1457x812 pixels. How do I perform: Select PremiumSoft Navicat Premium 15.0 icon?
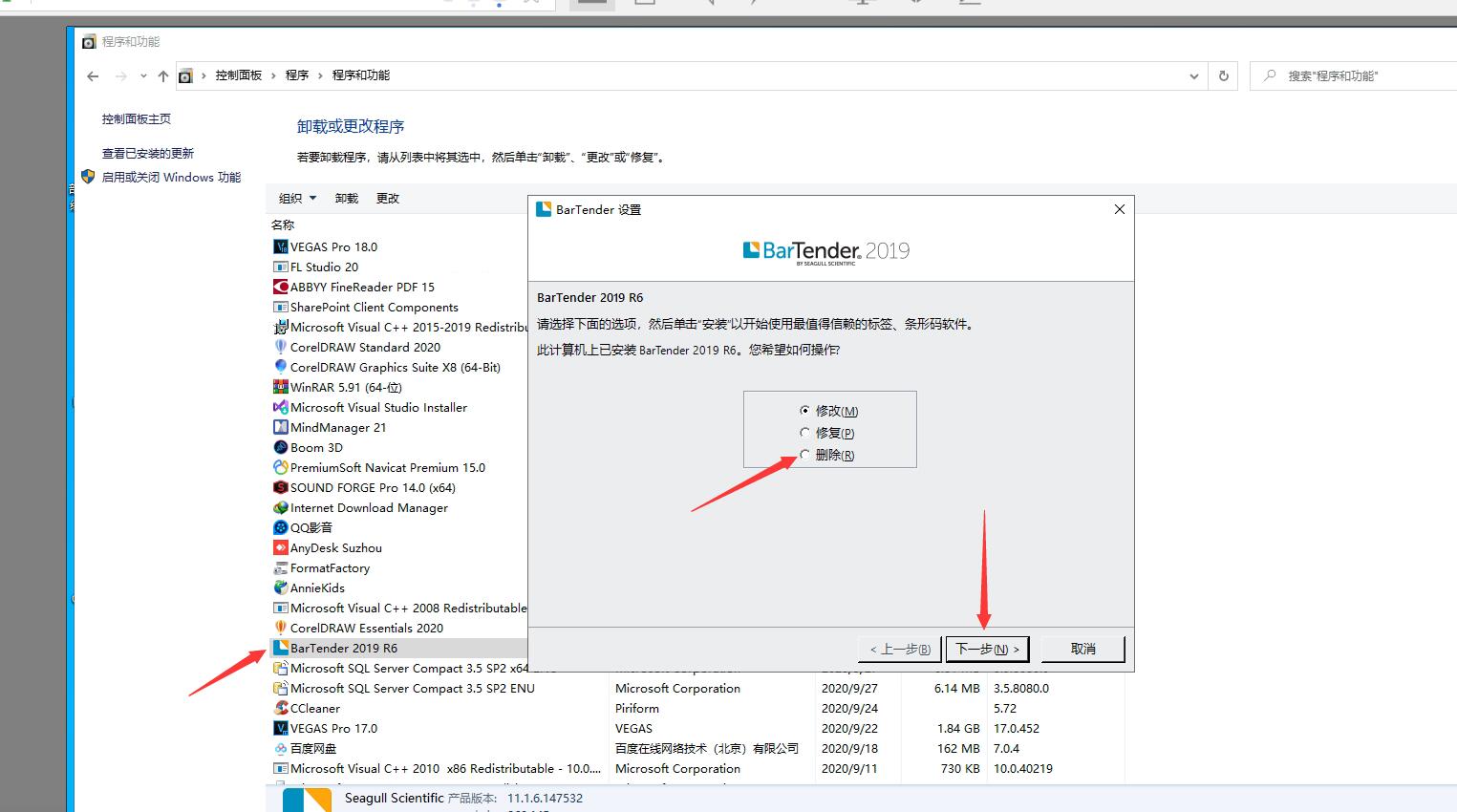[280, 467]
